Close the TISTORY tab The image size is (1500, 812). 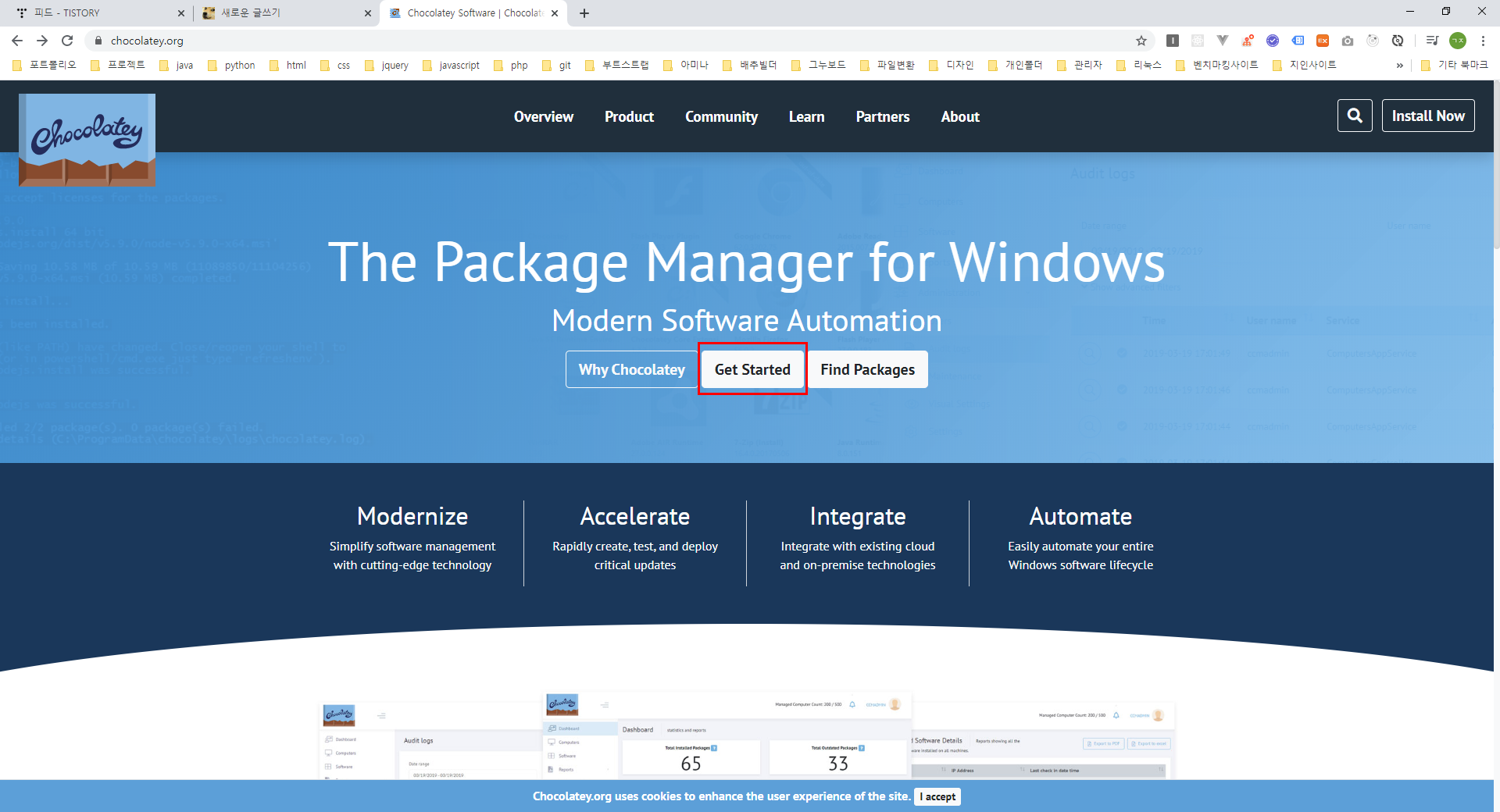(181, 13)
